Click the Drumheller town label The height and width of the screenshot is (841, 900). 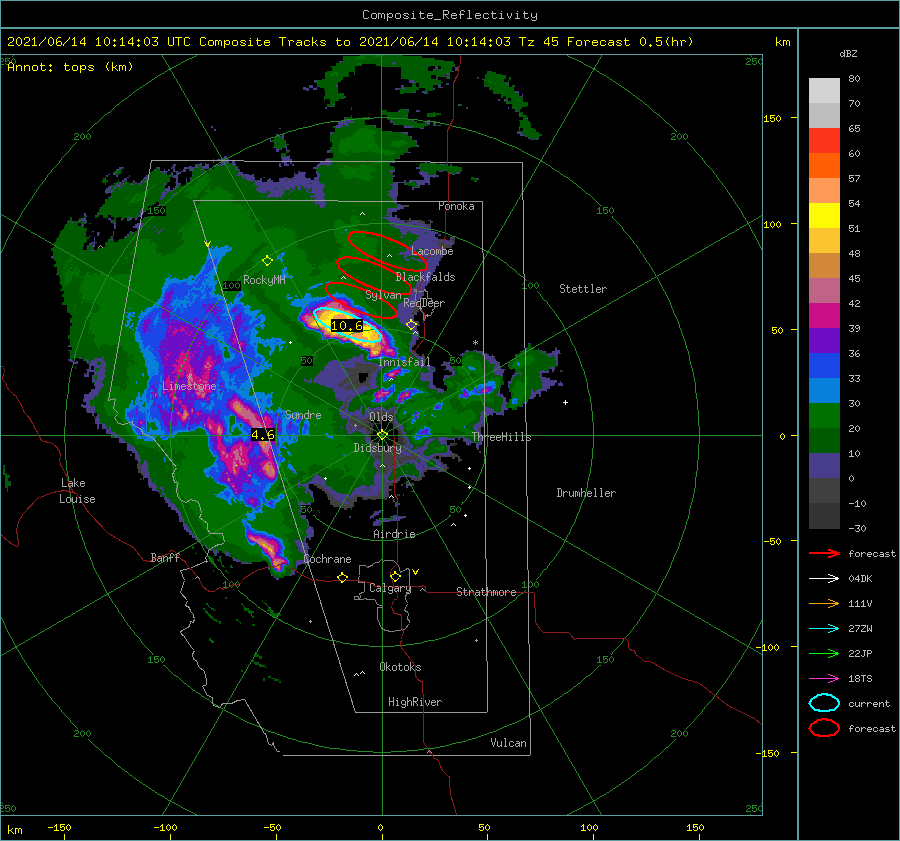click(x=585, y=493)
